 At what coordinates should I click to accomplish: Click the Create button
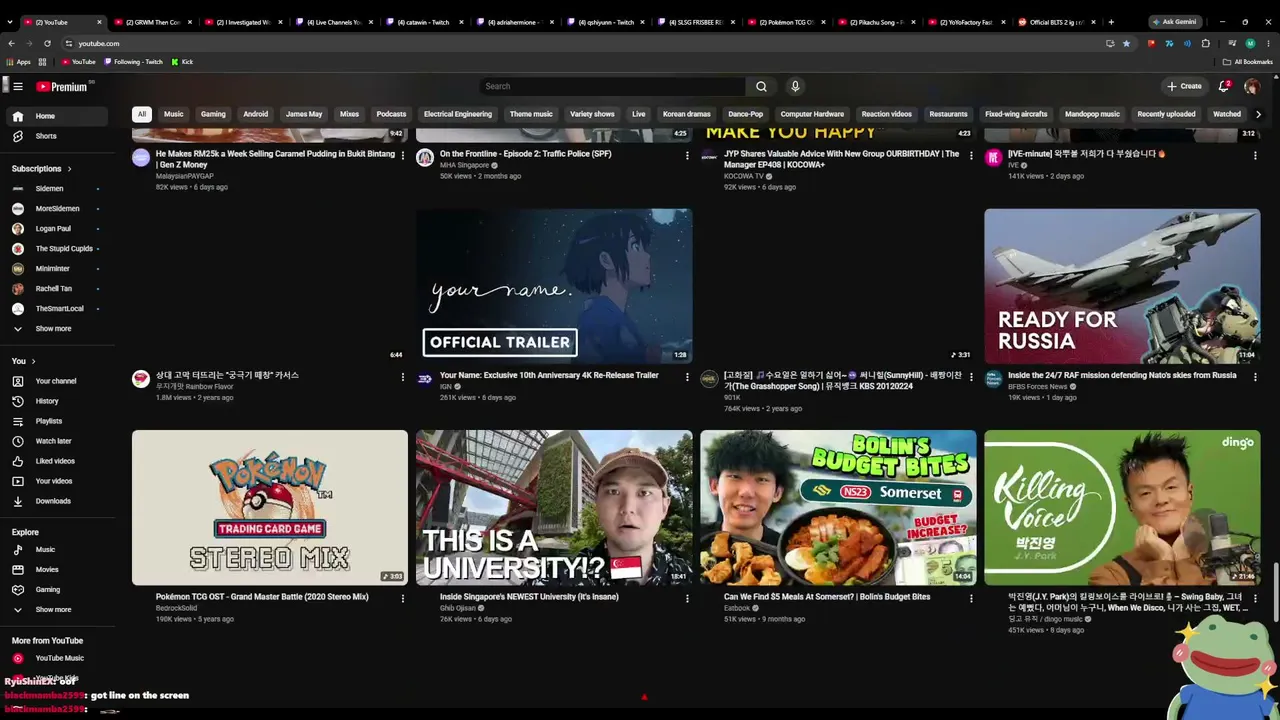[1184, 86]
